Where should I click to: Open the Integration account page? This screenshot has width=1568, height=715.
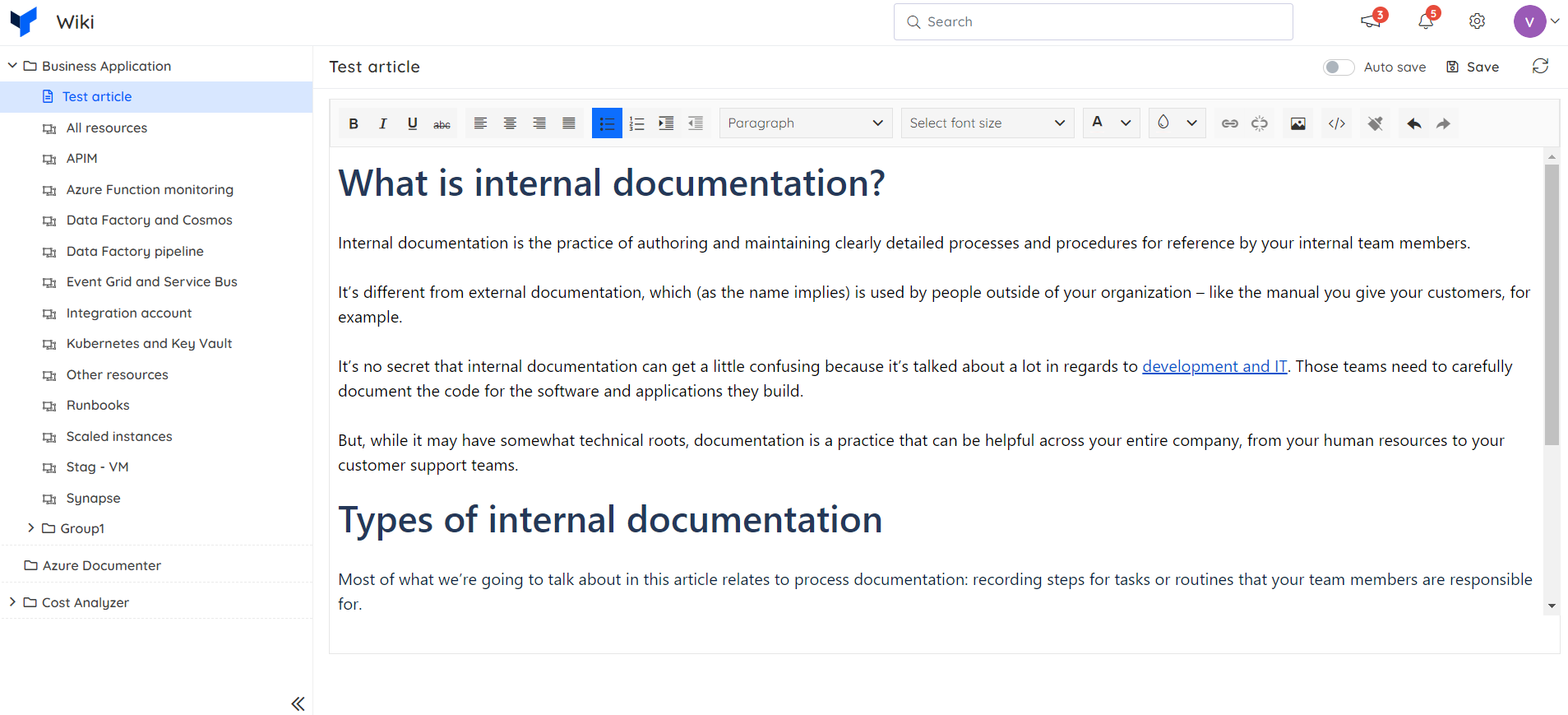[128, 313]
